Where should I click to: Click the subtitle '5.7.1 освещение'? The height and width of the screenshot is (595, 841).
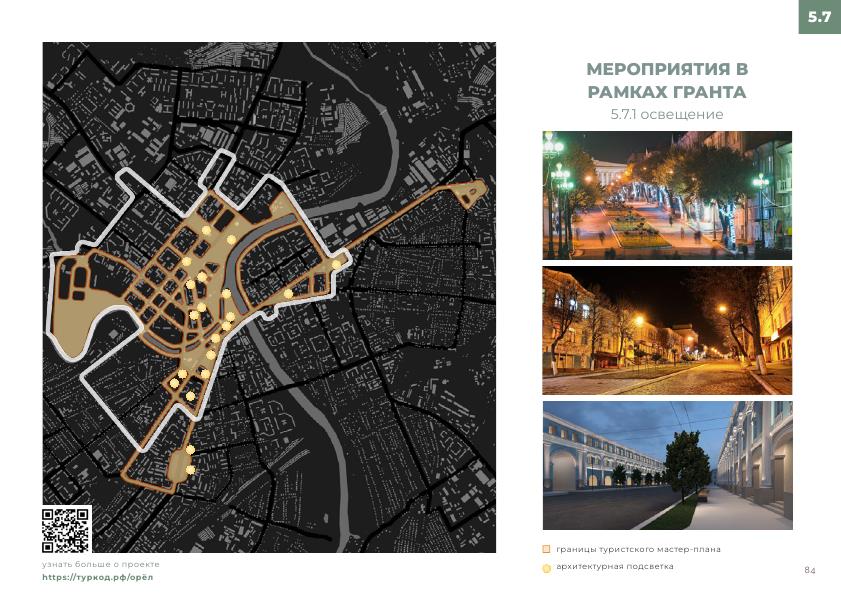[x=667, y=114]
